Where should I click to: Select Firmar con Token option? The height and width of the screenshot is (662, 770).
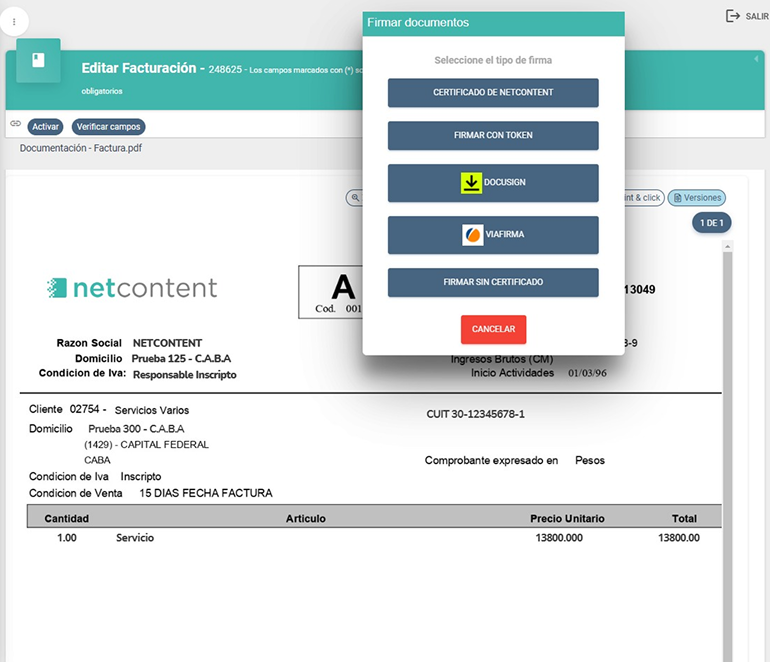pyautogui.click(x=493, y=136)
